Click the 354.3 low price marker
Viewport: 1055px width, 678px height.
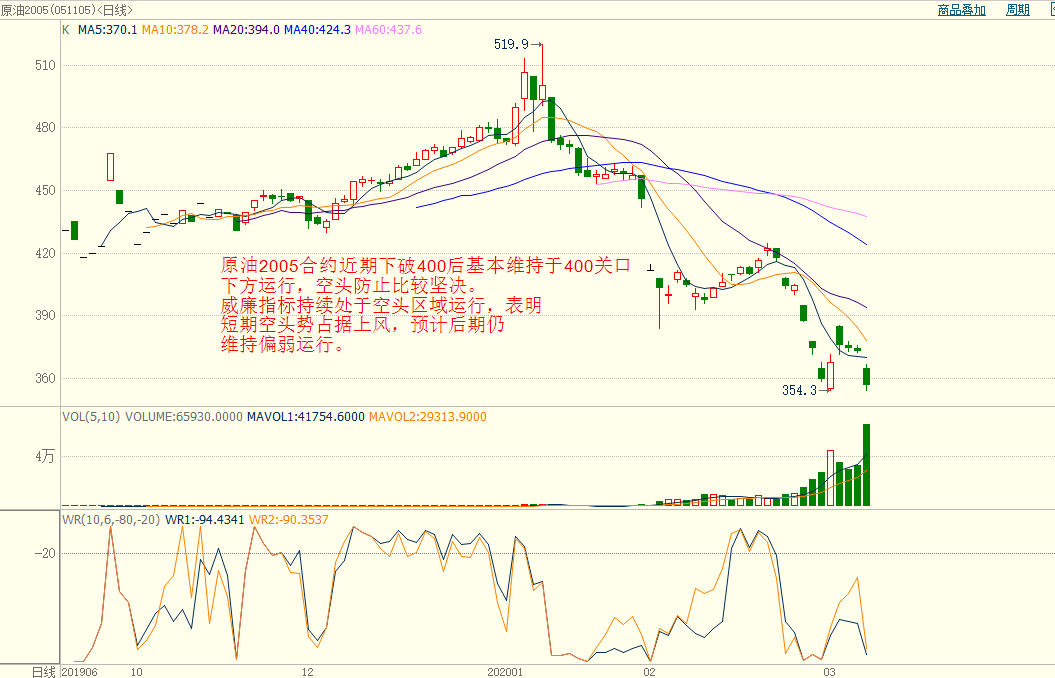pos(799,391)
